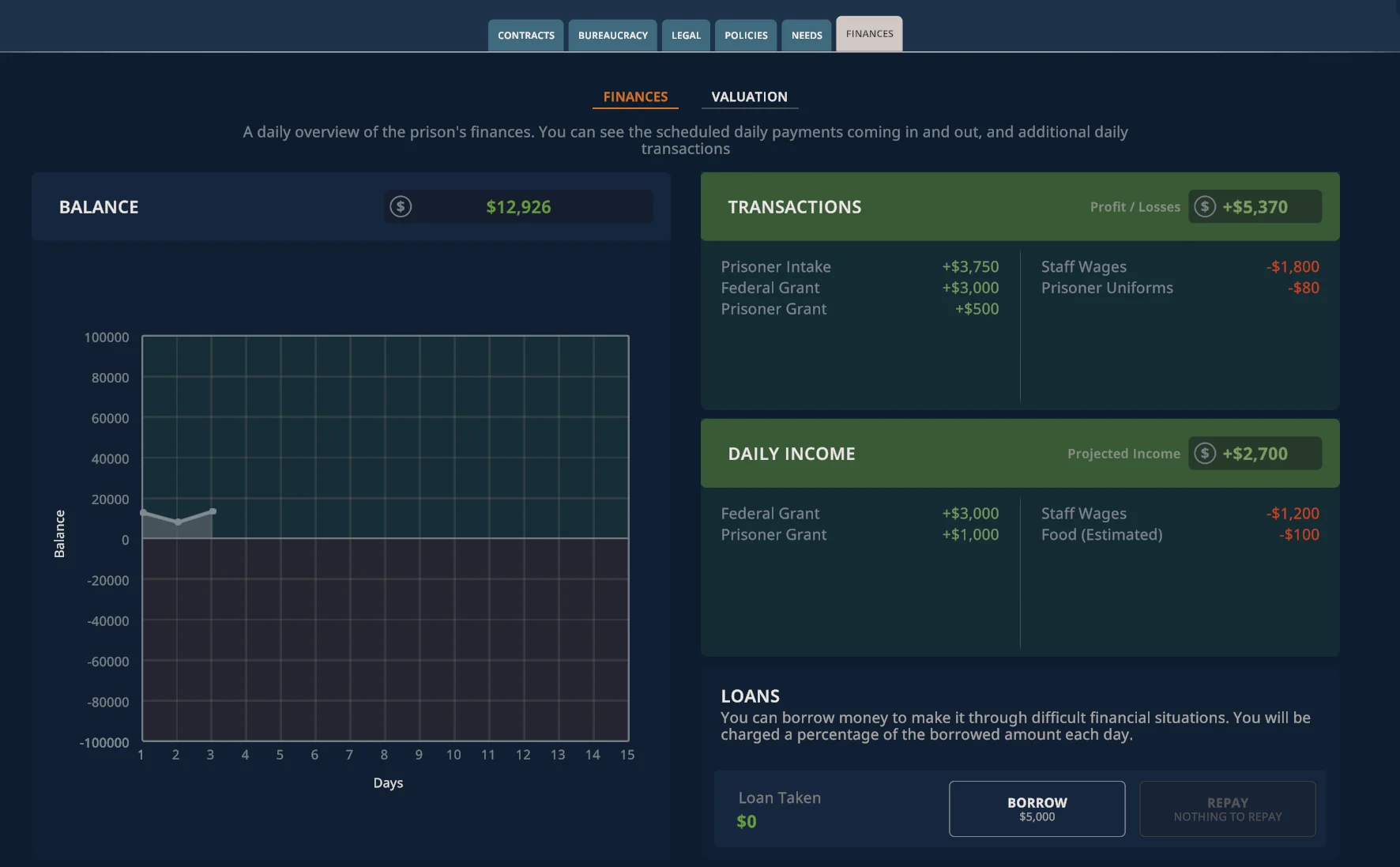Viewport: 1400px width, 867px height.
Task: Click the Repay loan button
Action: tap(1227, 809)
